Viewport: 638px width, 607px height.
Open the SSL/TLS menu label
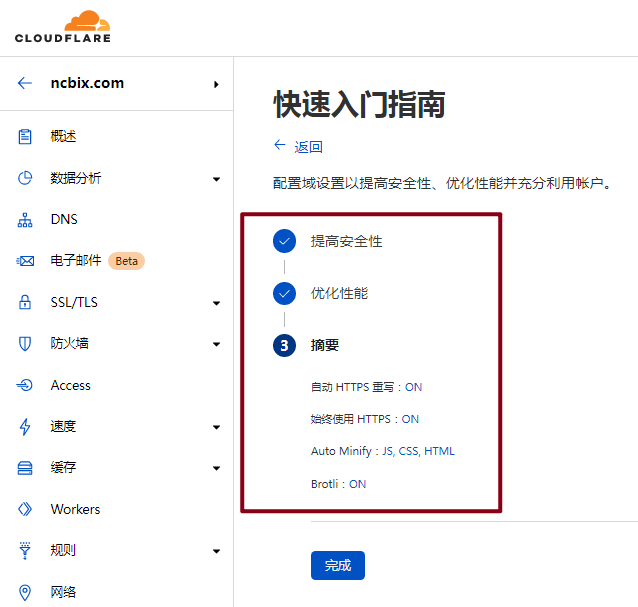(x=74, y=302)
